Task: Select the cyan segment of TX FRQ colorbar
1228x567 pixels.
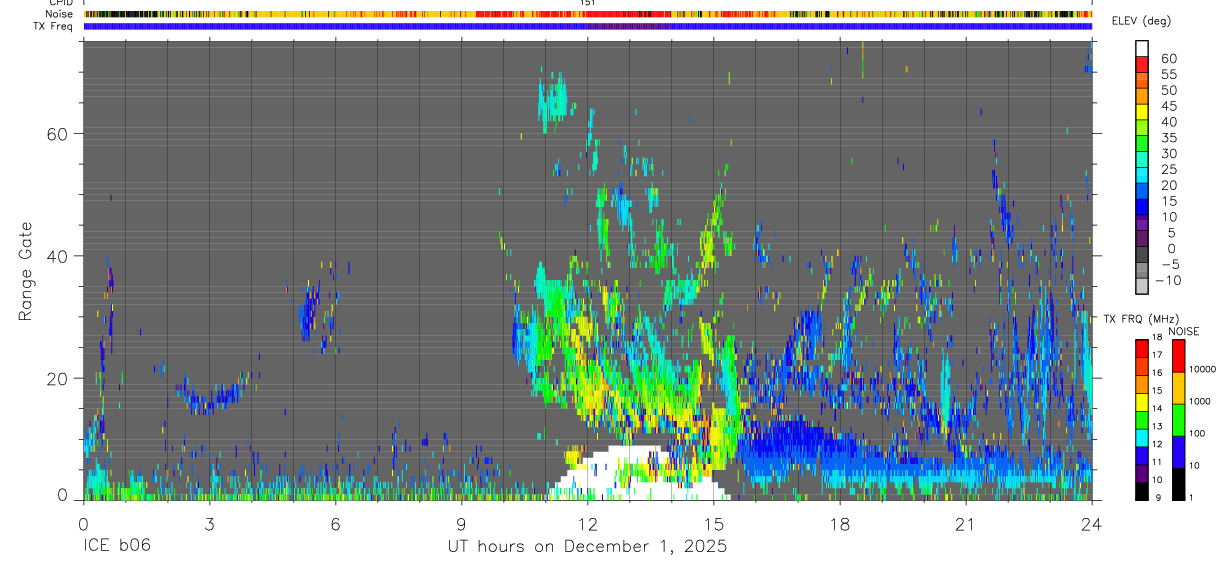Action: tap(1141, 437)
